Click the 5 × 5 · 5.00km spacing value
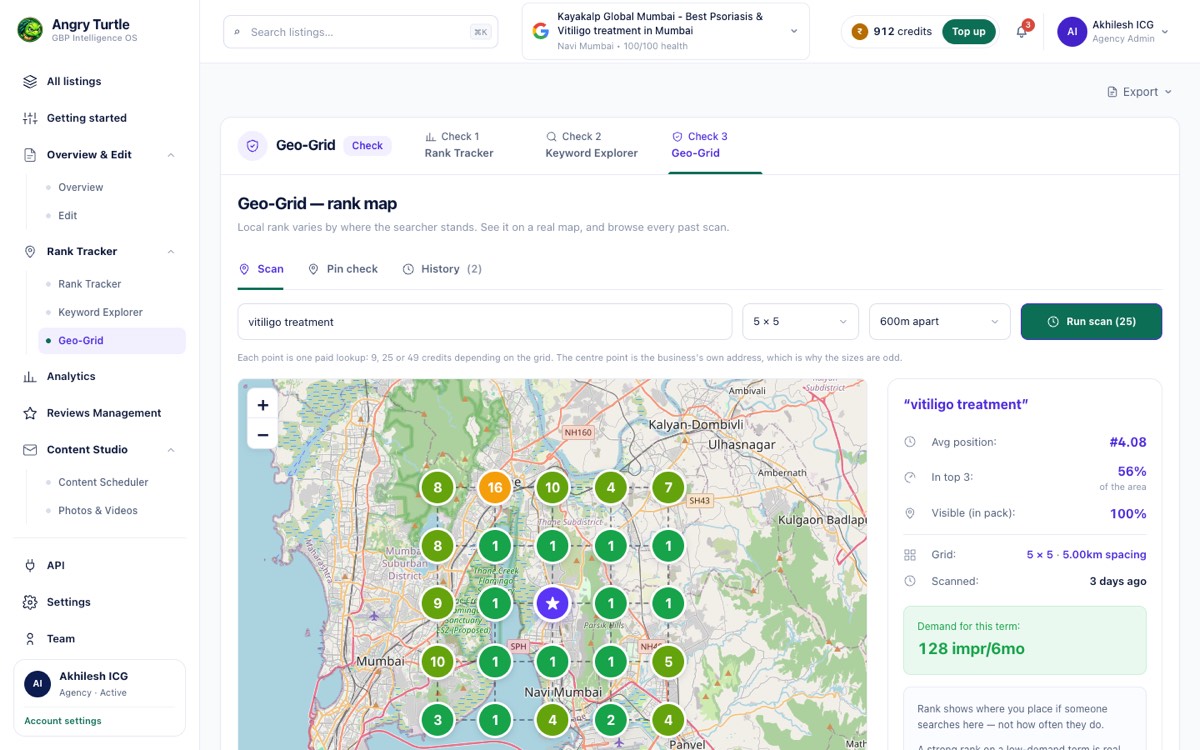This screenshot has width=1200, height=750. pyautogui.click(x=1086, y=555)
